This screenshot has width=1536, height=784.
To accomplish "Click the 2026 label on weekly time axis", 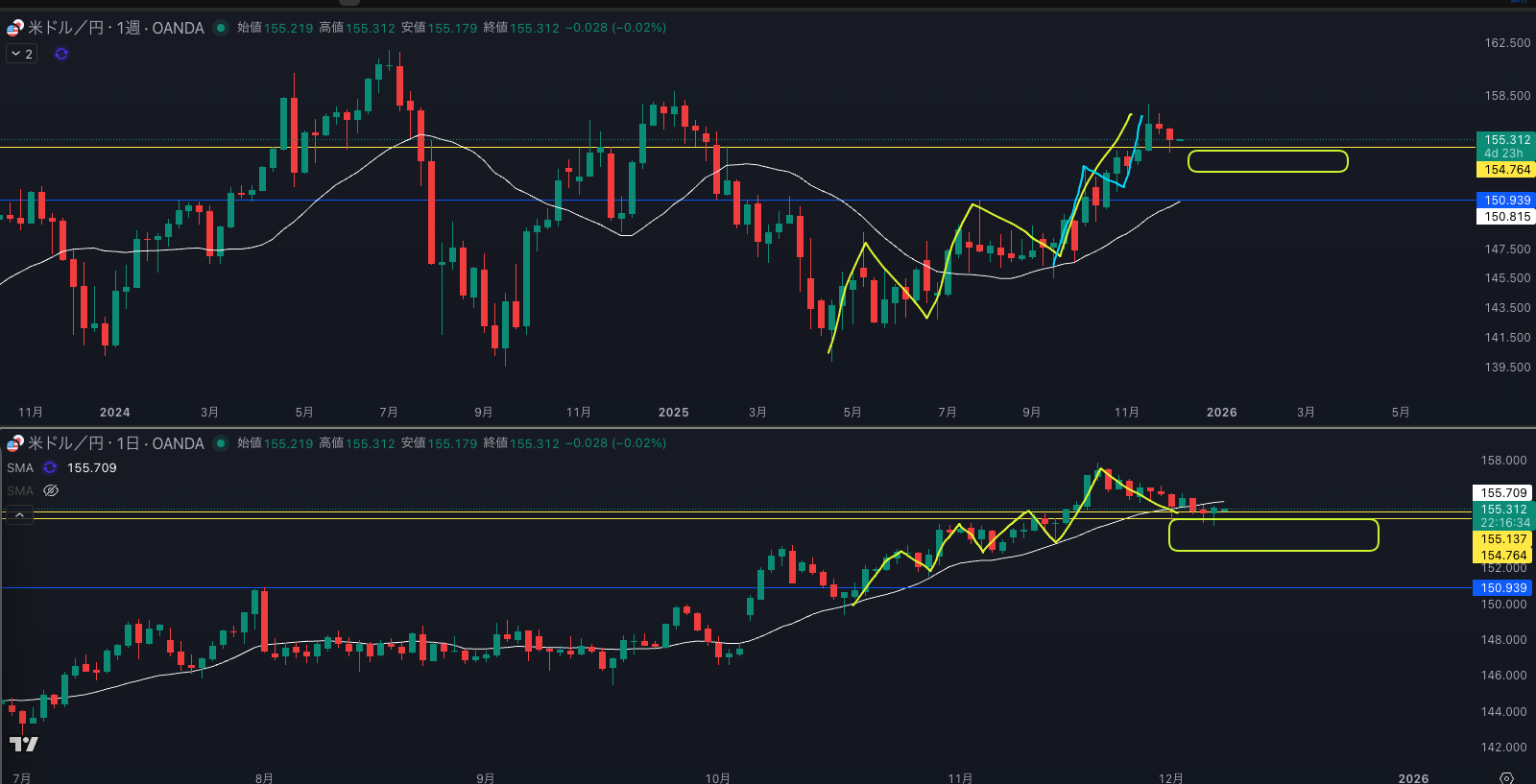I will click(1221, 413).
